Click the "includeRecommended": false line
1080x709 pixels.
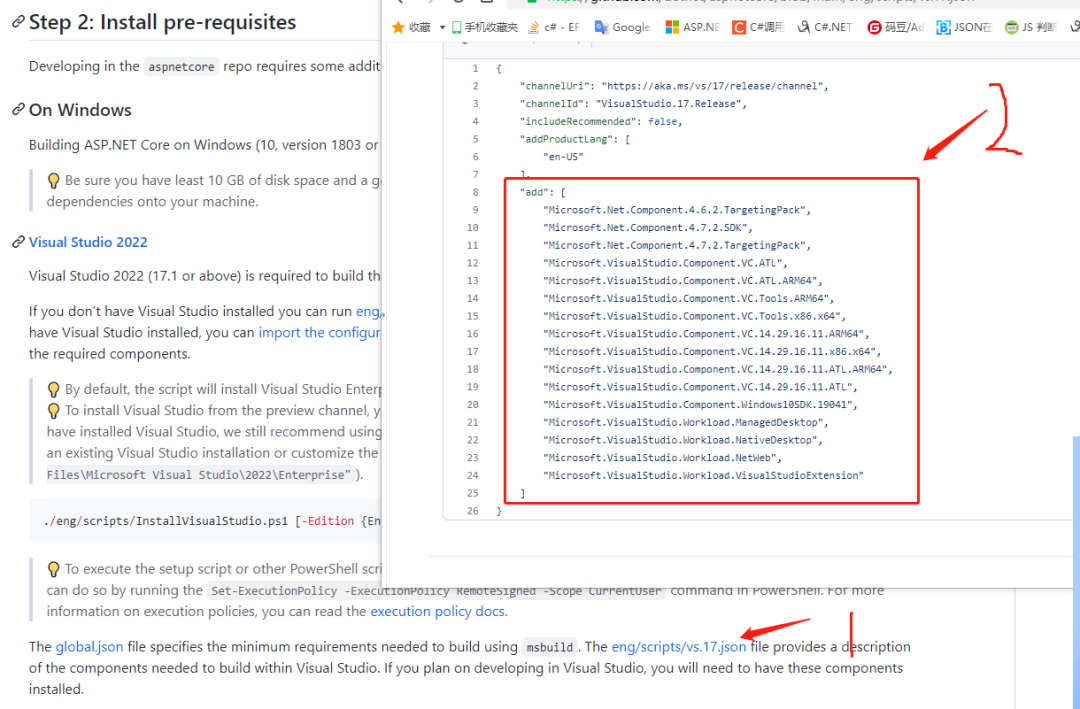coord(601,121)
